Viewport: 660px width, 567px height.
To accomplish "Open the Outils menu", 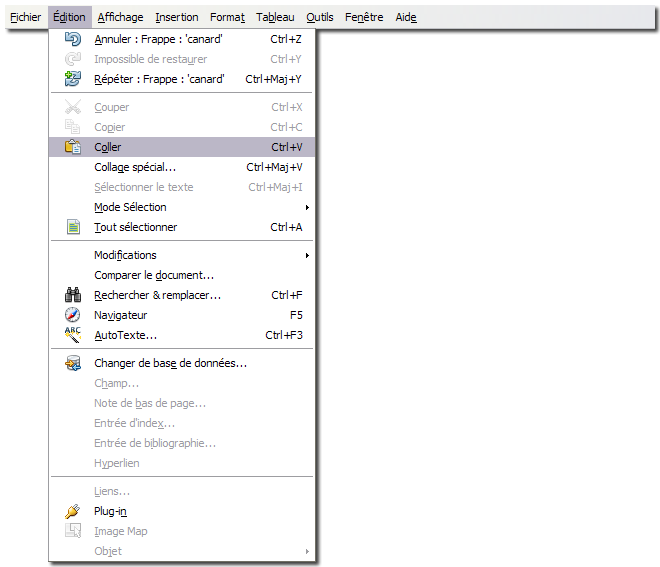I will [x=320, y=17].
